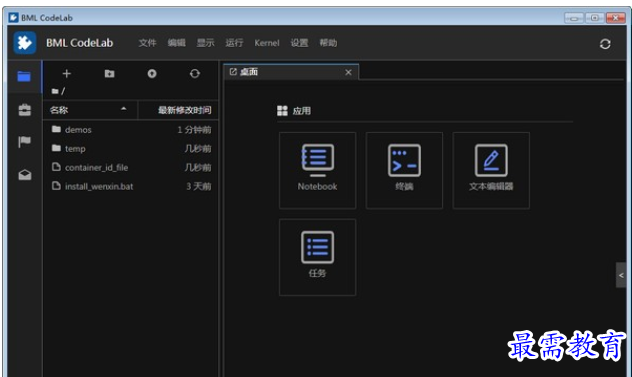Click the plus new launcher icon
Screen dimensions: 632x377
coord(67,73)
